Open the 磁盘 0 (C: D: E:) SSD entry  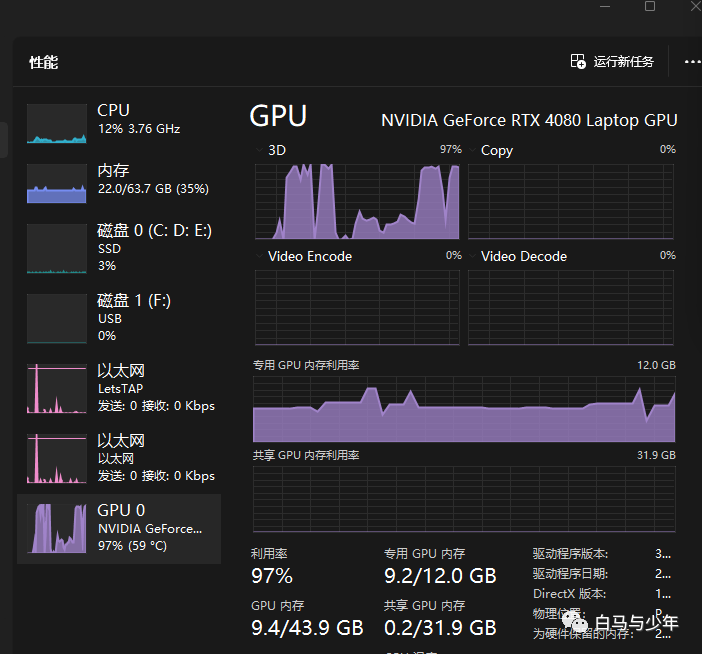(120, 247)
